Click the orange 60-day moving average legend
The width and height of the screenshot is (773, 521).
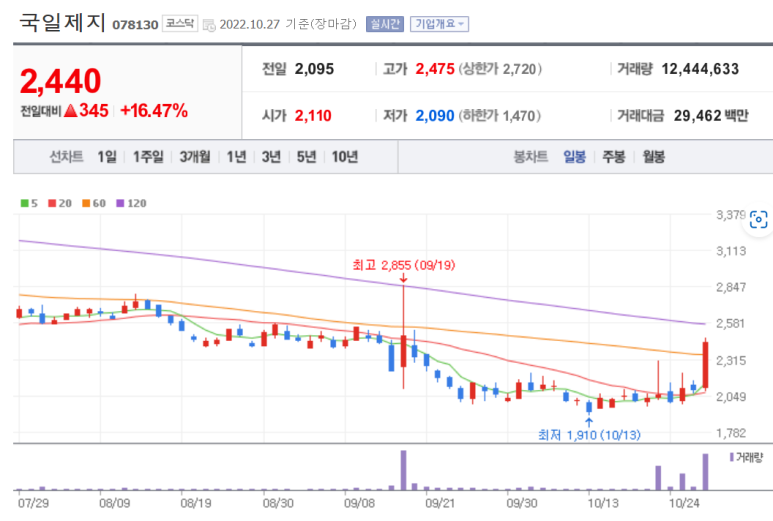tap(94, 203)
